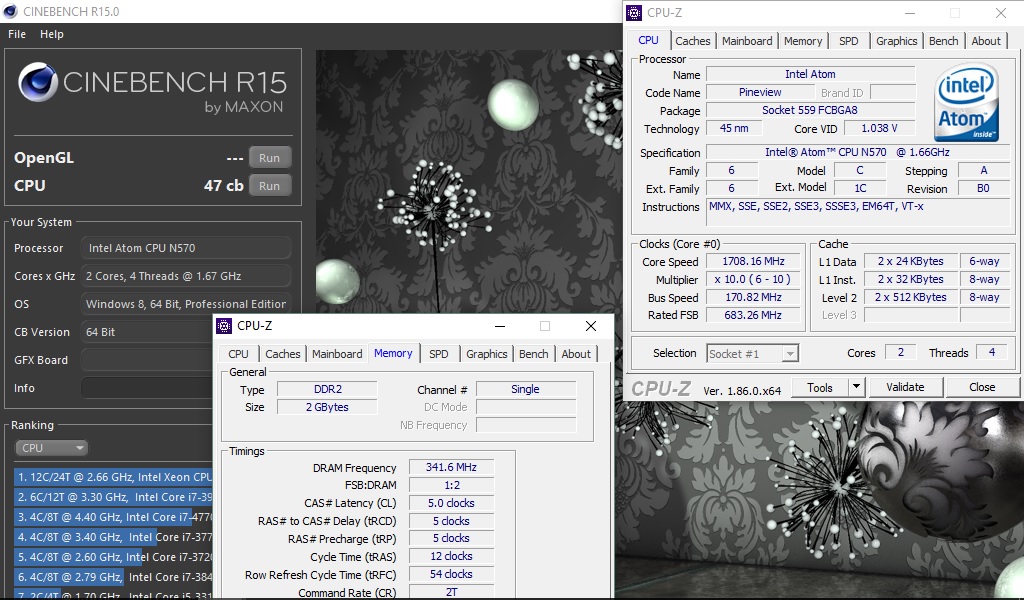Open Mainboard tab in CPU-Z Memory window
The image size is (1024, 600).
point(337,354)
